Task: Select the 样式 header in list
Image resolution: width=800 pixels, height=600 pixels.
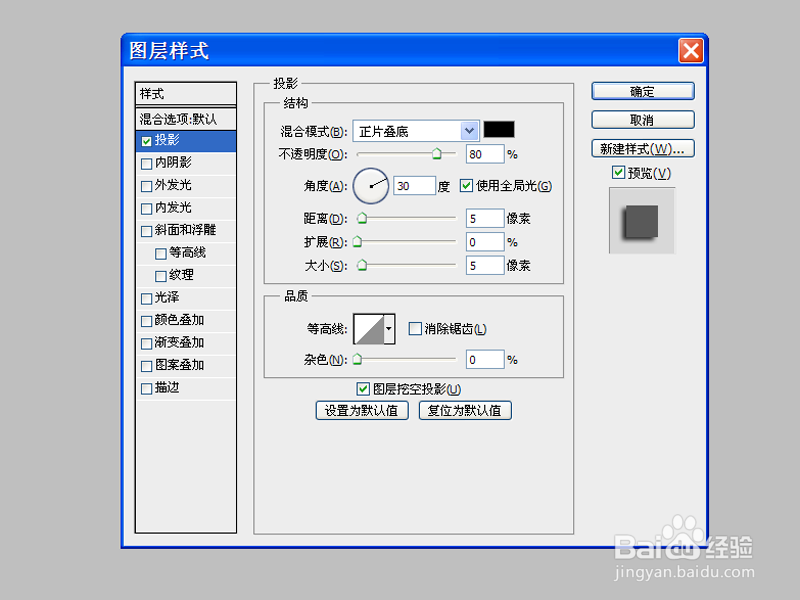Action: point(186,93)
